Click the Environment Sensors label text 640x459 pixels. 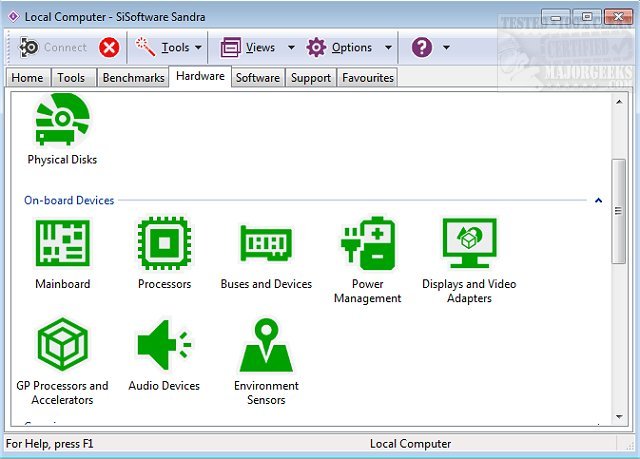click(x=266, y=392)
